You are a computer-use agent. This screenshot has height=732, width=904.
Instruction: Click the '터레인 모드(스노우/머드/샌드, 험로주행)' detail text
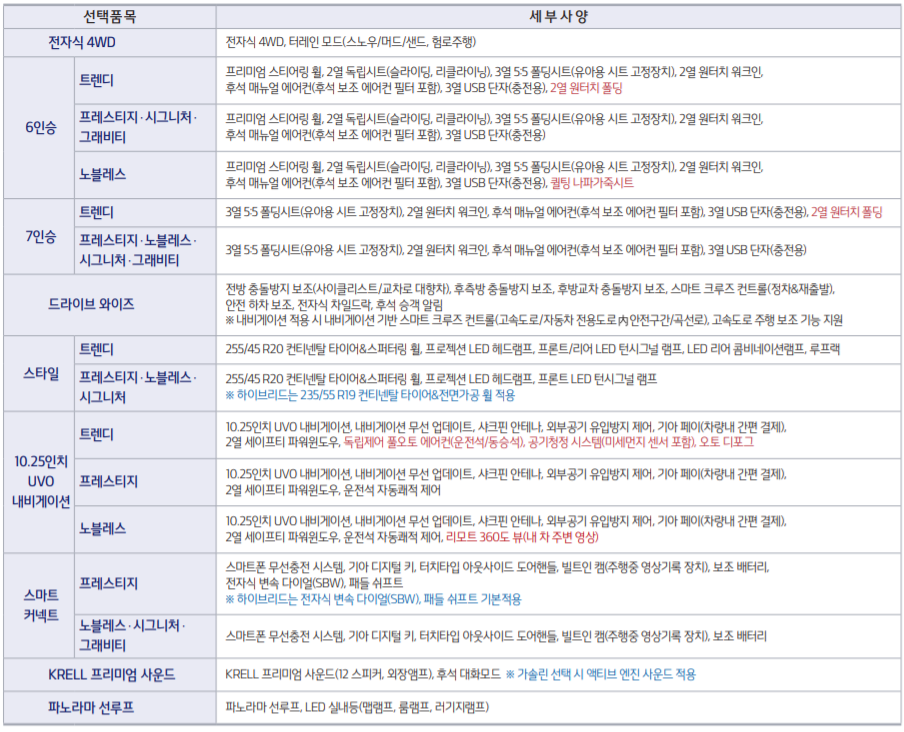pos(382,41)
